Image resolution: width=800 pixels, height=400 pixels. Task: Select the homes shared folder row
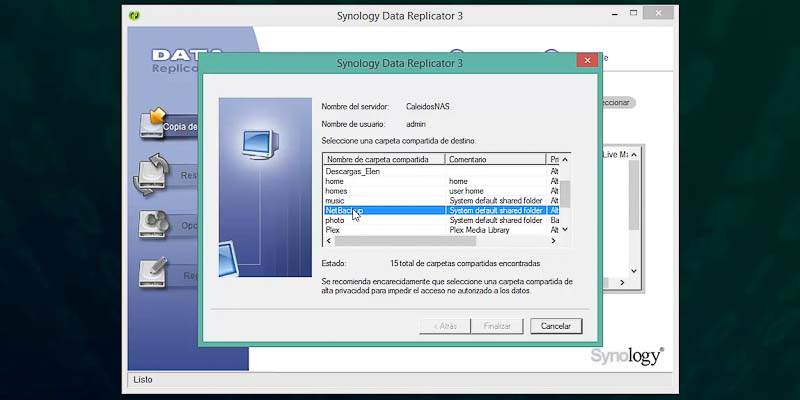coord(441,191)
